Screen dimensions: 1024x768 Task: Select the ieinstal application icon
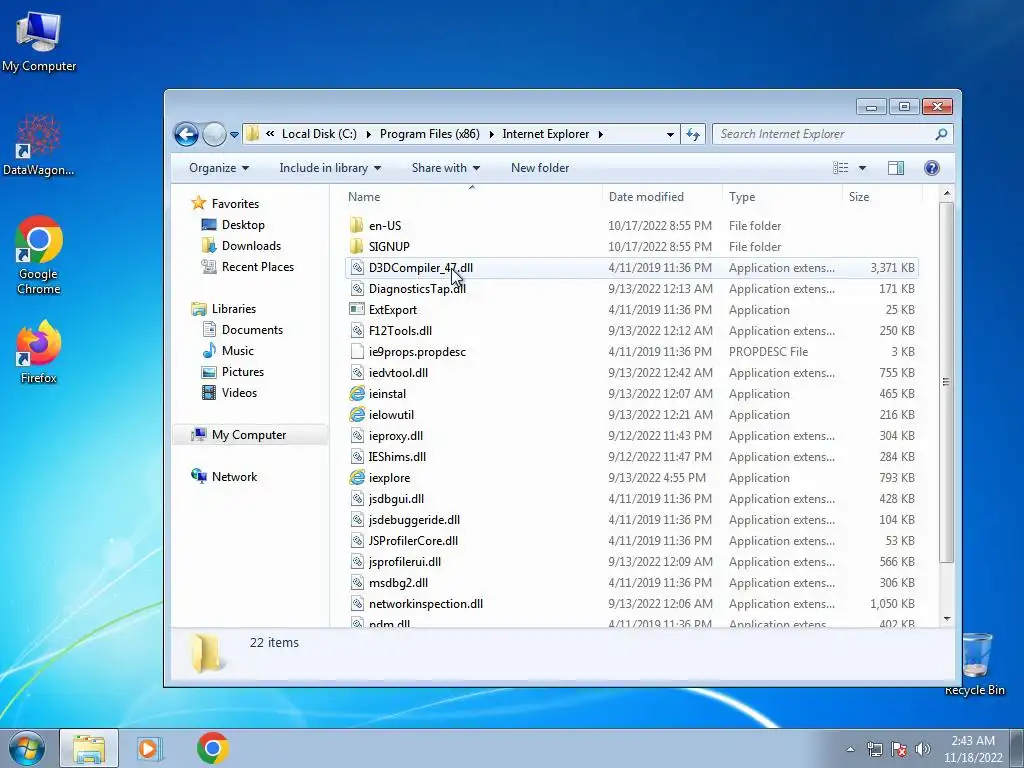[x=357, y=394]
